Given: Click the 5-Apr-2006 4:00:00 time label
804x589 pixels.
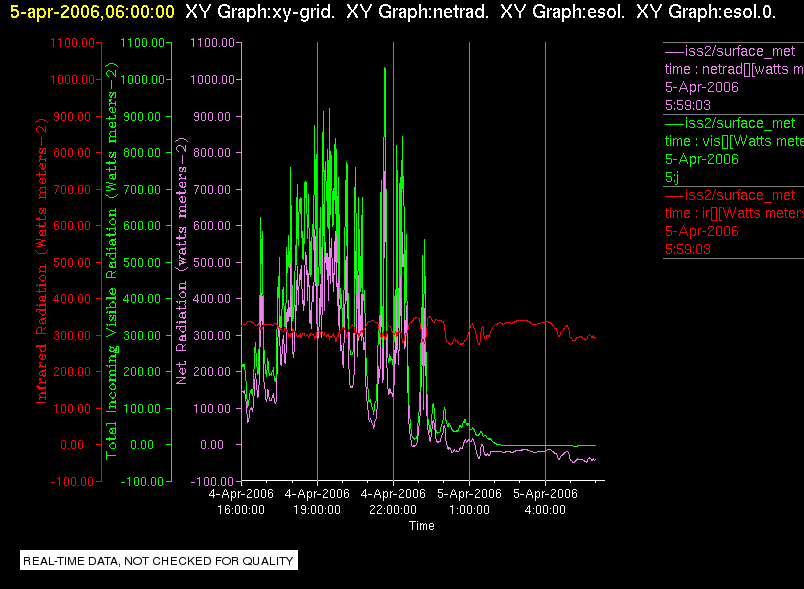Looking at the screenshot, I should point(545,501).
